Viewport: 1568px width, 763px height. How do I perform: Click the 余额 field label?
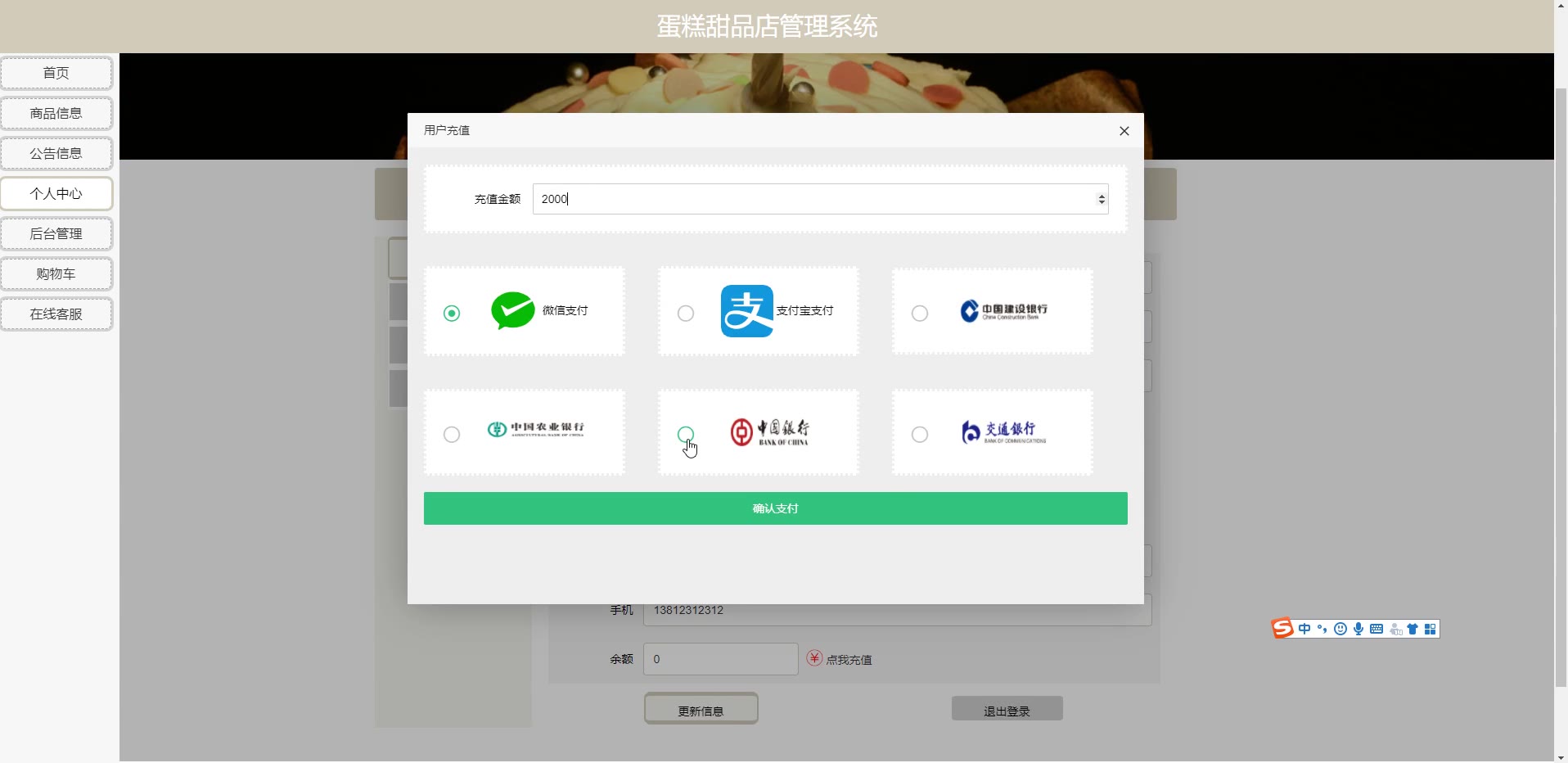pyautogui.click(x=622, y=659)
